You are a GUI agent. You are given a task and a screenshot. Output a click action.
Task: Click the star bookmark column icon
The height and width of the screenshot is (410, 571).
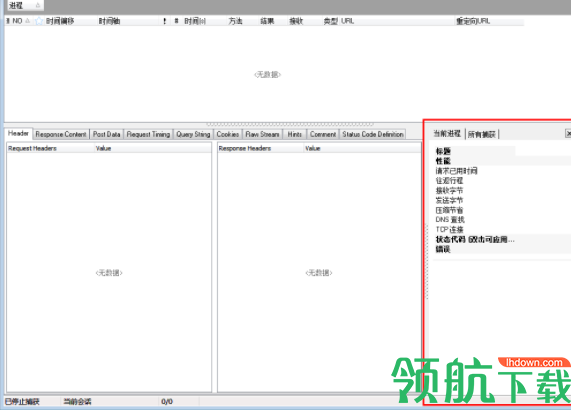39,21
